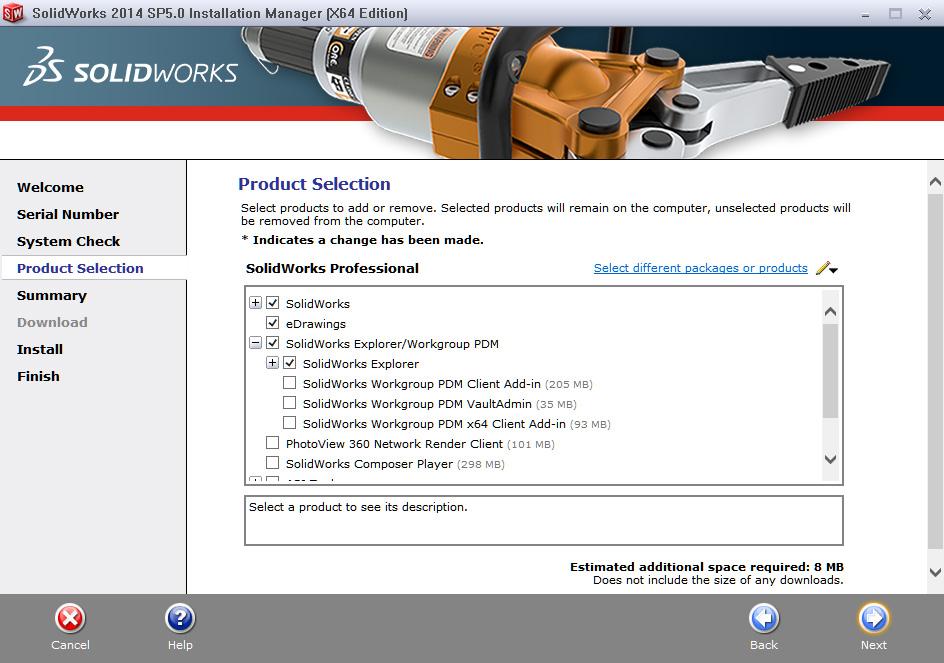Screen dimensions: 944x663
Task: Select the Product Selection step
Action: click(x=80, y=269)
